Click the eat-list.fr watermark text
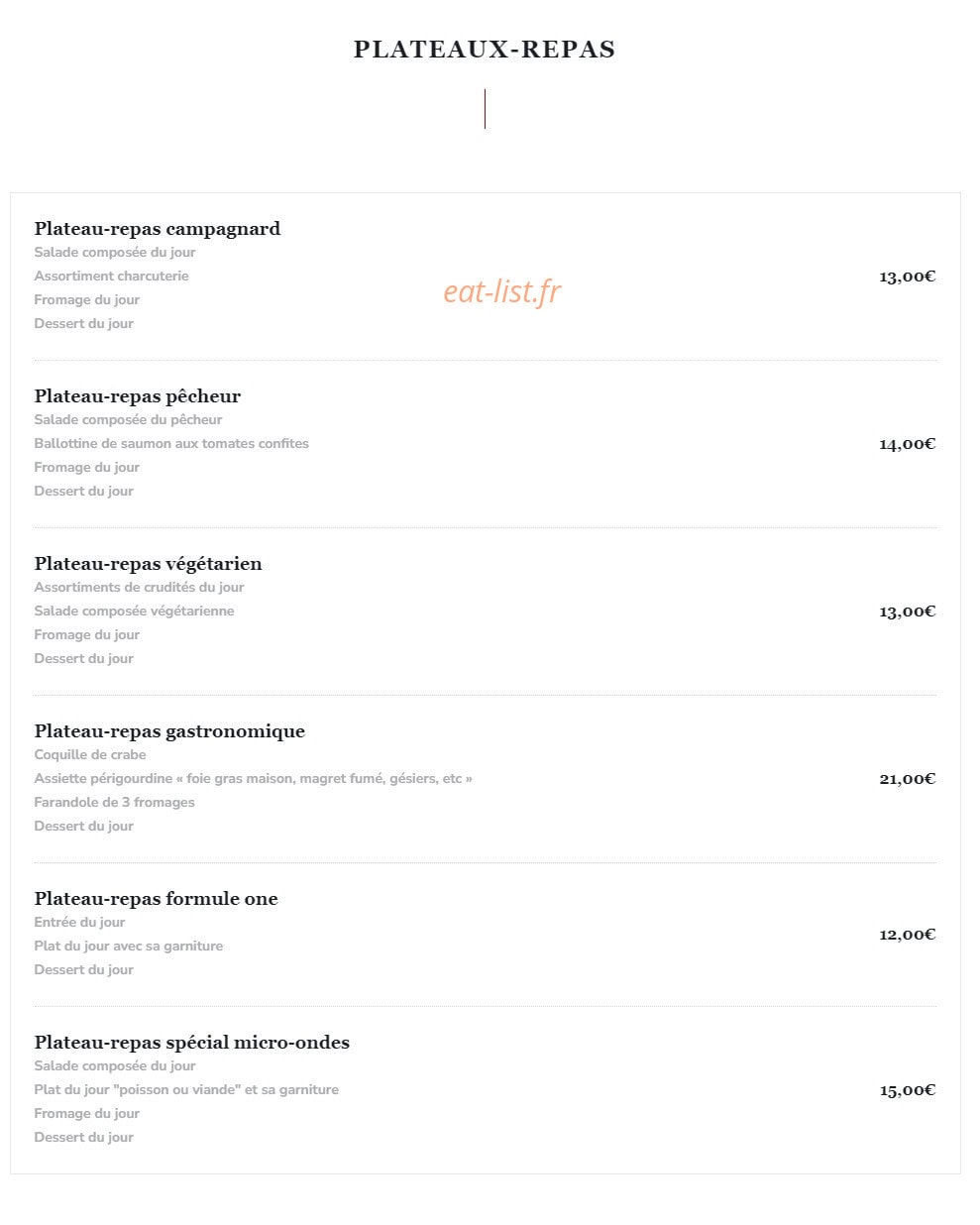This screenshot has height=1225, width=980. click(x=502, y=291)
